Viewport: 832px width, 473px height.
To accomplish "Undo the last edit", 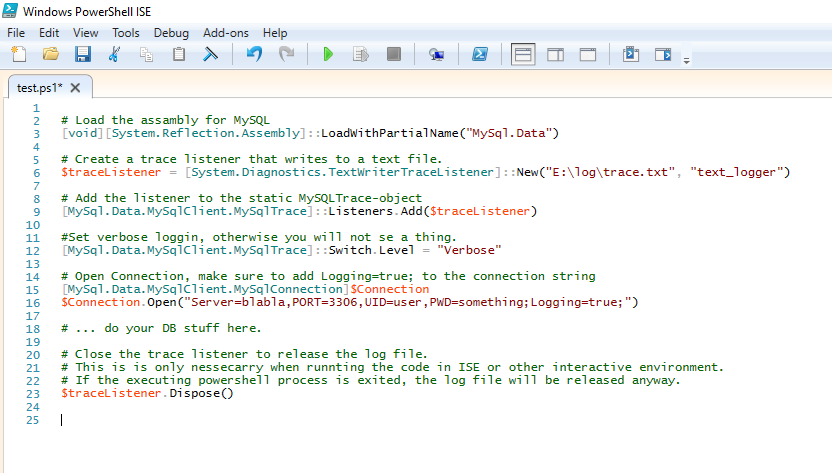I will pos(254,54).
